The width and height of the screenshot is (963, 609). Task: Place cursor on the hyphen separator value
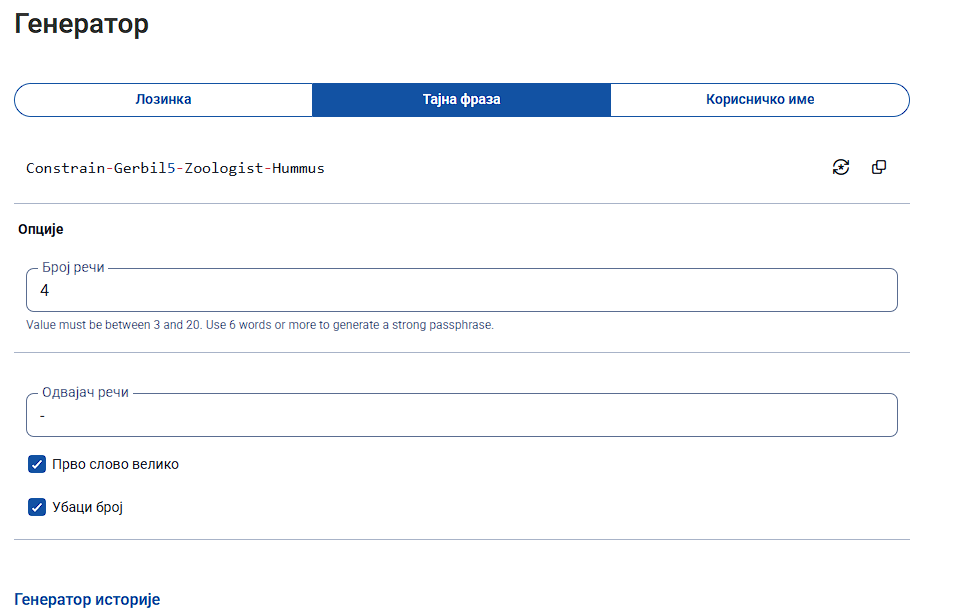click(43, 416)
